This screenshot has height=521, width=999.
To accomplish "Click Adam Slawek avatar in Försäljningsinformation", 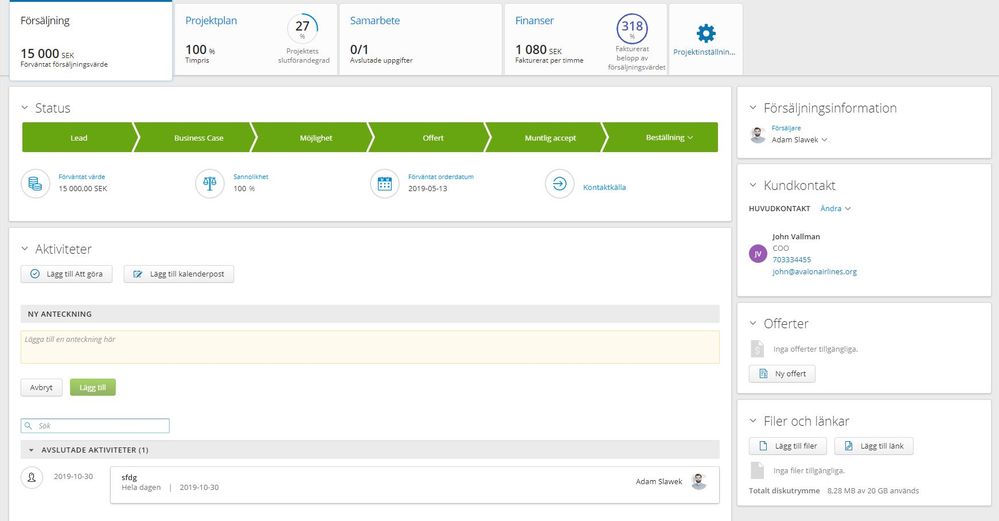I will click(758, 134).
